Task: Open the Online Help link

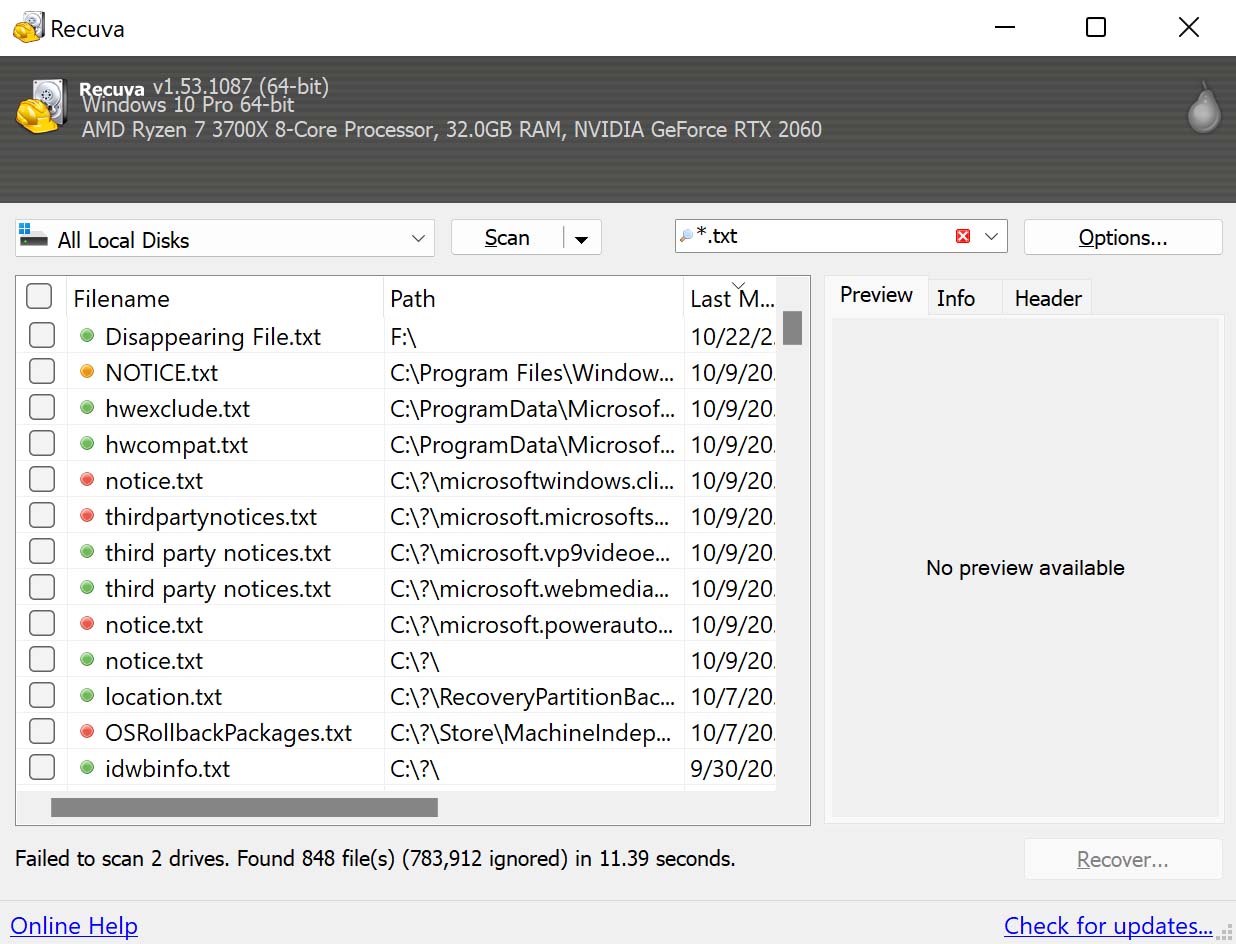Action: click(x=74, y=926)
